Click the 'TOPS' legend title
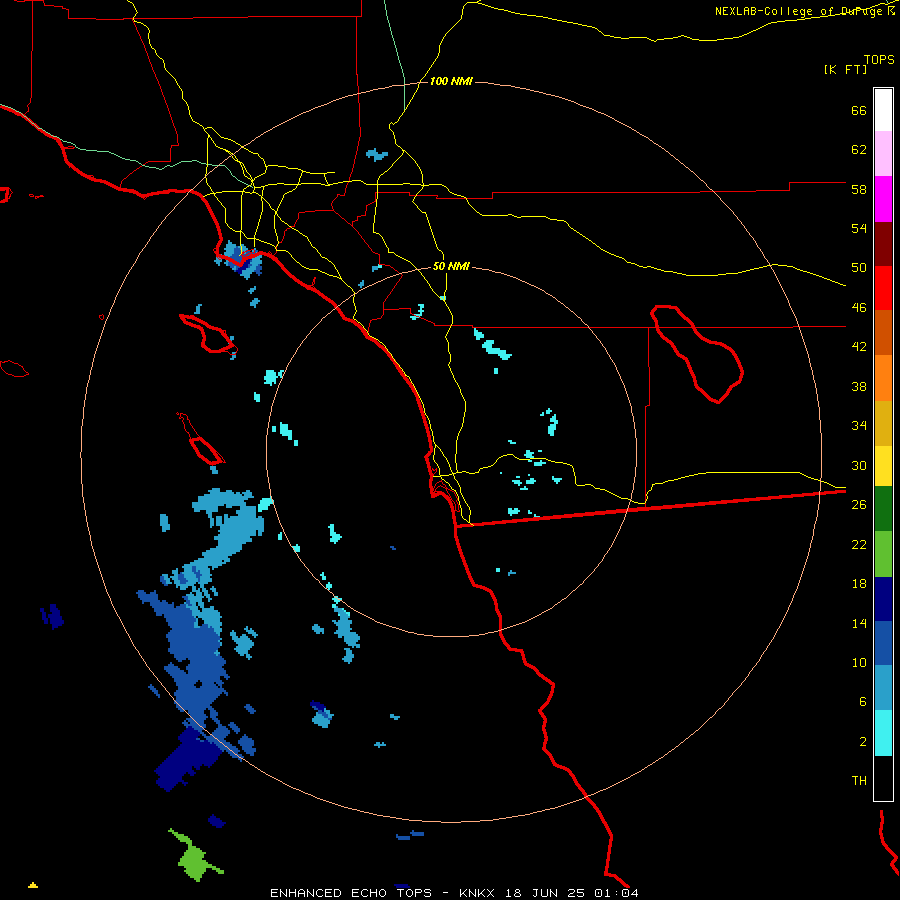 879,59
